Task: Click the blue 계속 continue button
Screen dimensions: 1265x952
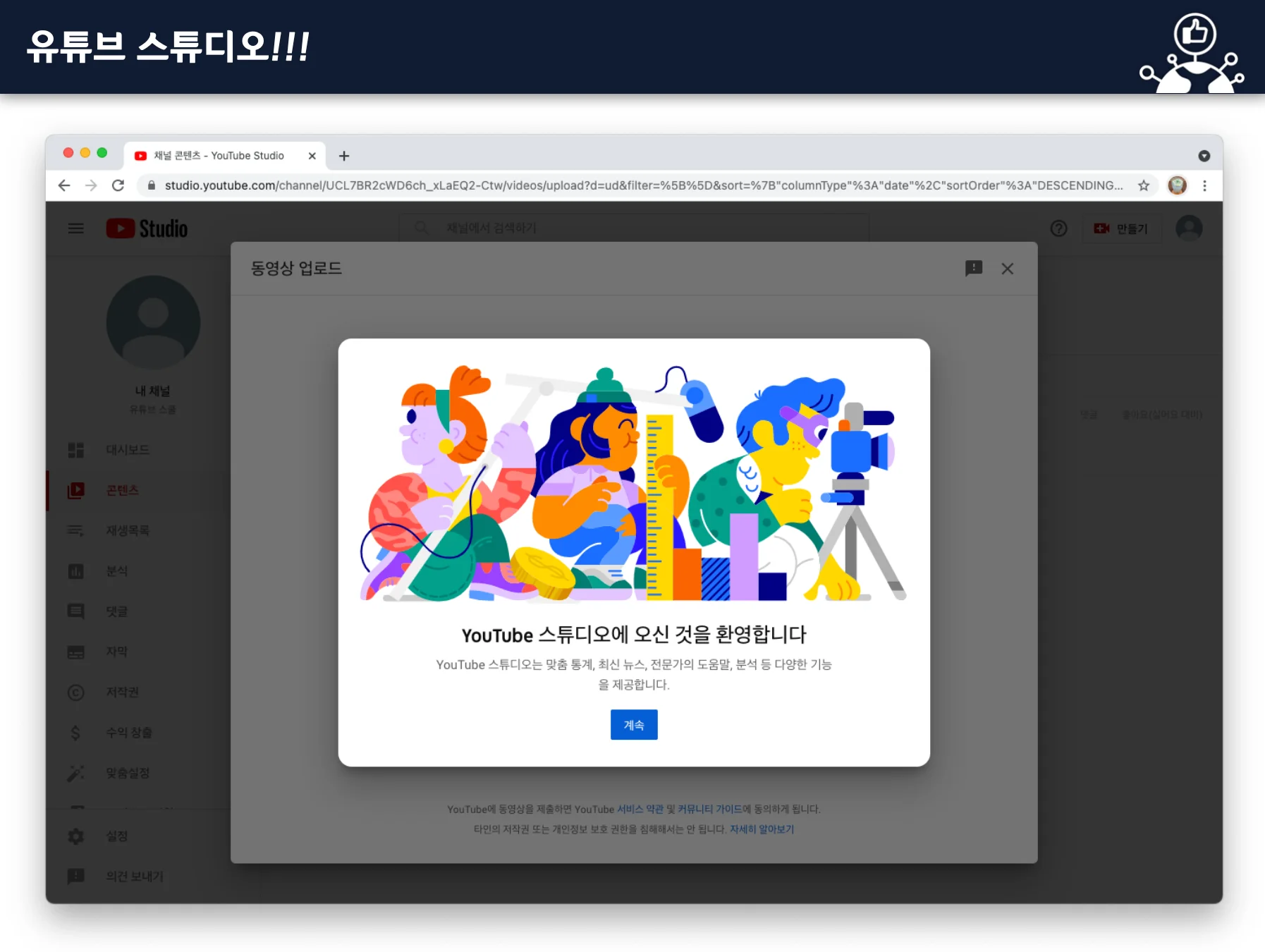Action: tap(633, 724)
